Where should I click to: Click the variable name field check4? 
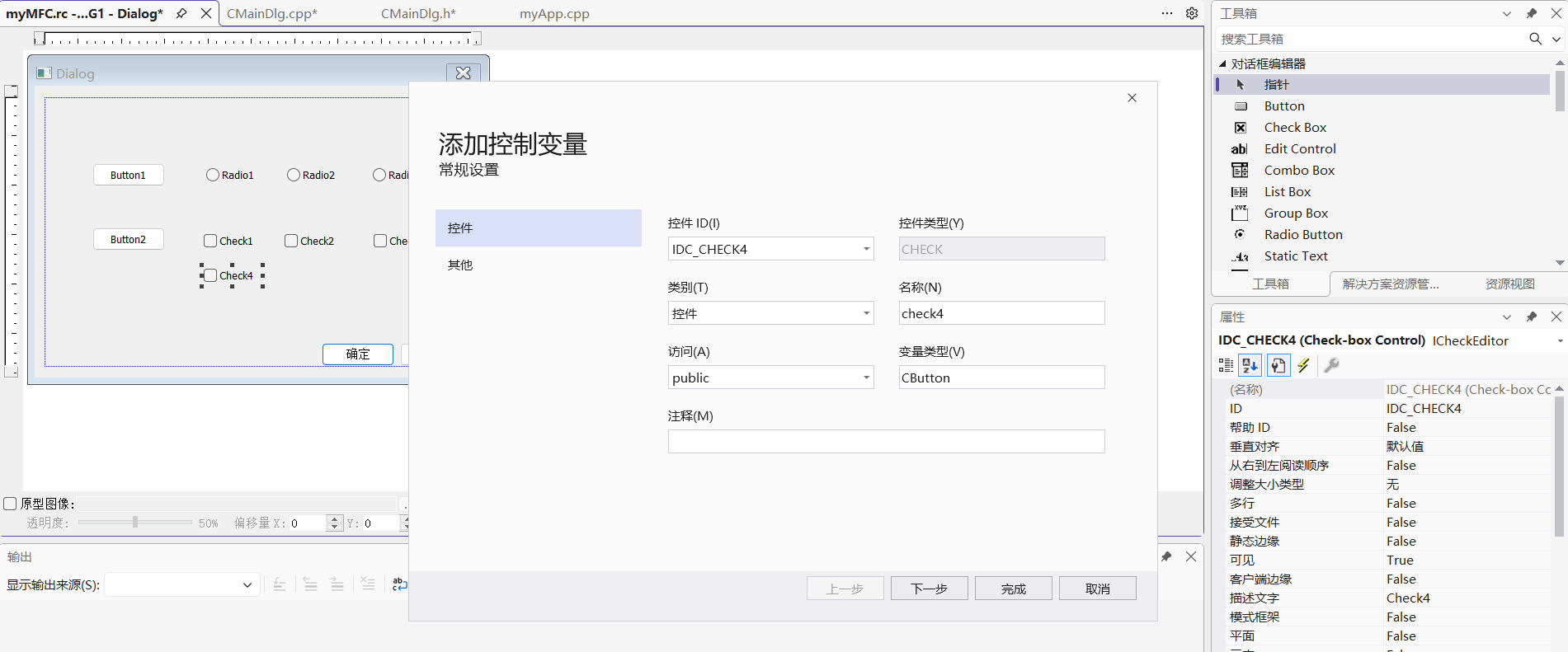coord(1001,313)
